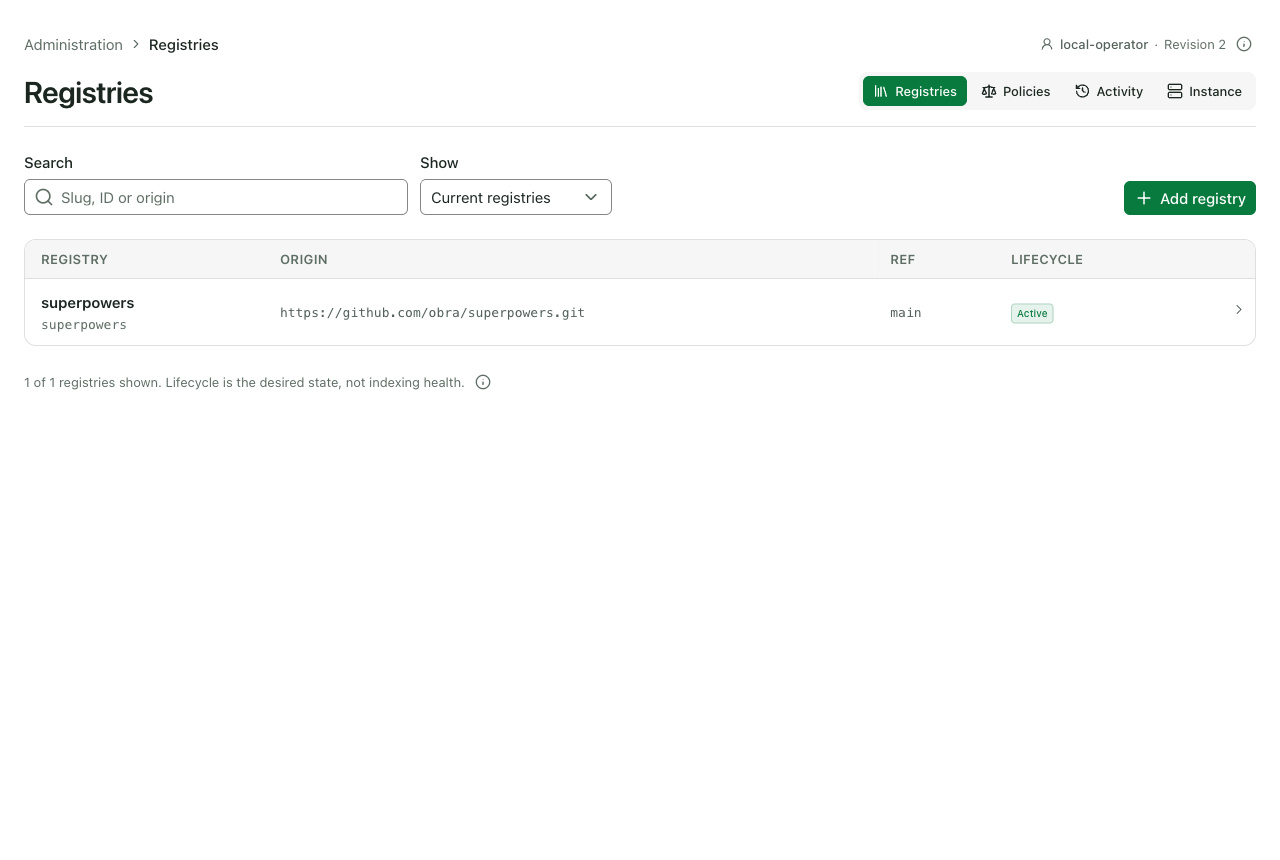Click the REF column header
Image resolution: width=1280 pixels, height=860 pixels.
pyautogui.click(x=903, y=259)
